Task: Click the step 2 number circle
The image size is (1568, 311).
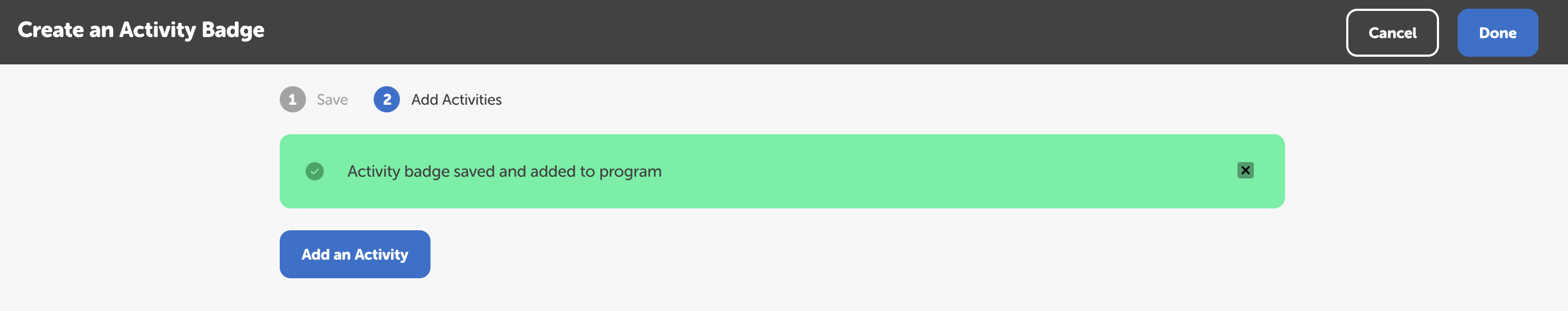Action: pyautogui.click(x=386, y=100)
